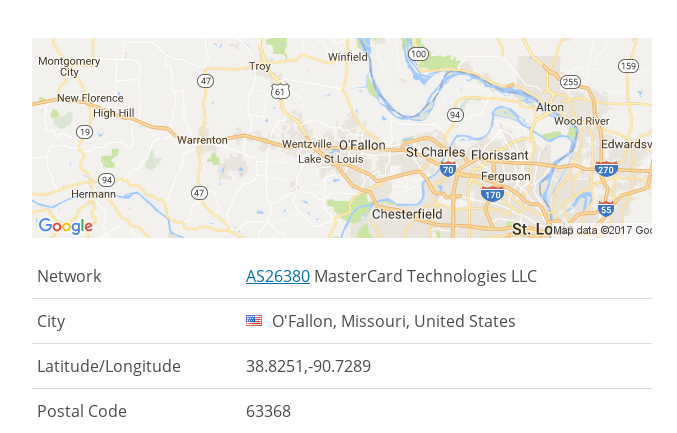The width and height of the screenshot is (677, 433).
Task: Click the Route 100 marker on map
Action: tap(418, 54)
